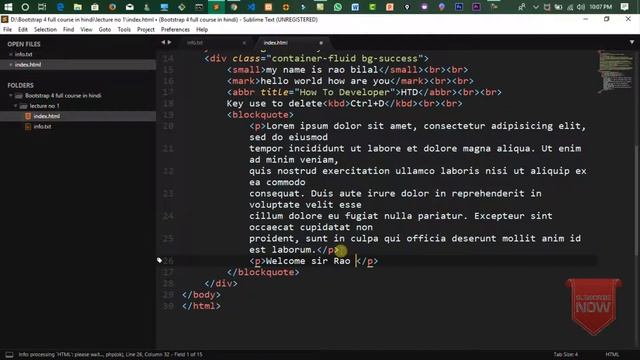Open Premiere Pro from the taskbar

476,7
